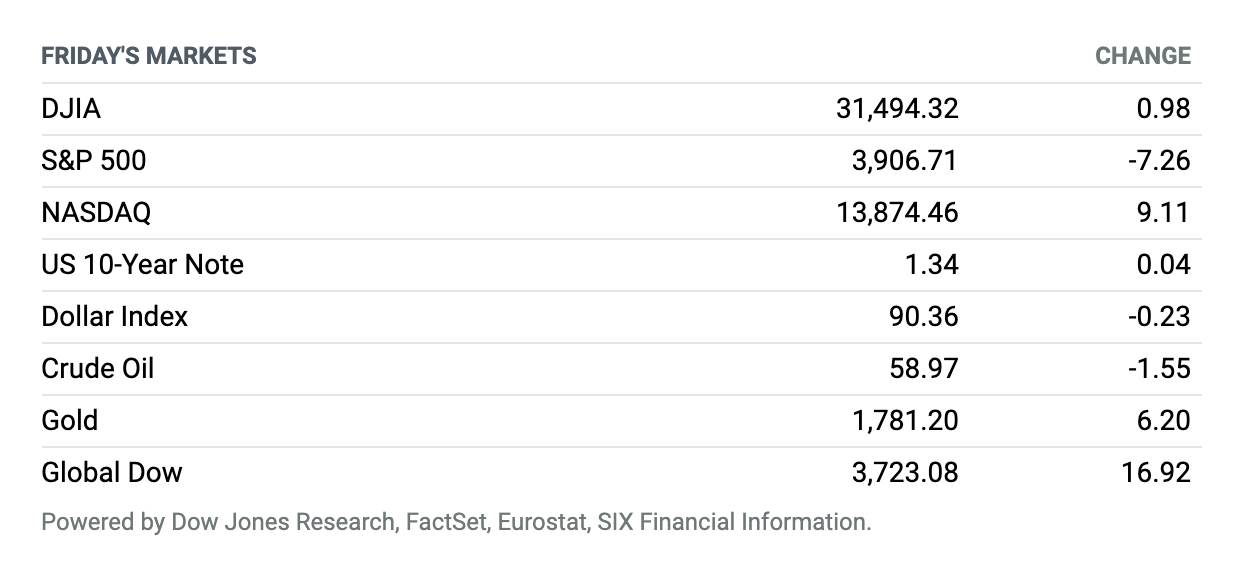Screen dimensions: 1240x580
Task: Click the Powered by Dow Jones Research footnote
Action: click(x=456, y=522)
